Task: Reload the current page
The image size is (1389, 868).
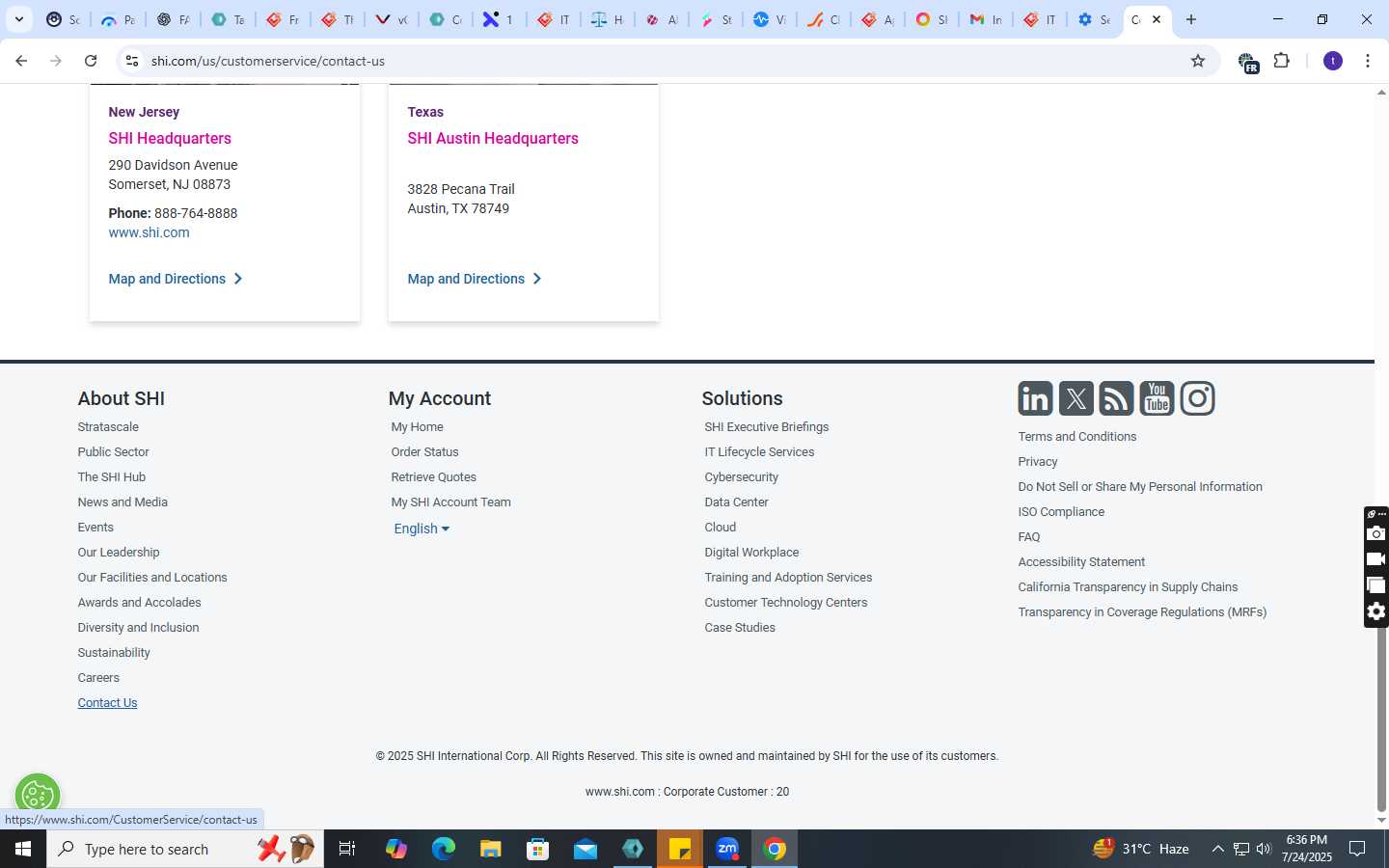Action: click(91, 61)
